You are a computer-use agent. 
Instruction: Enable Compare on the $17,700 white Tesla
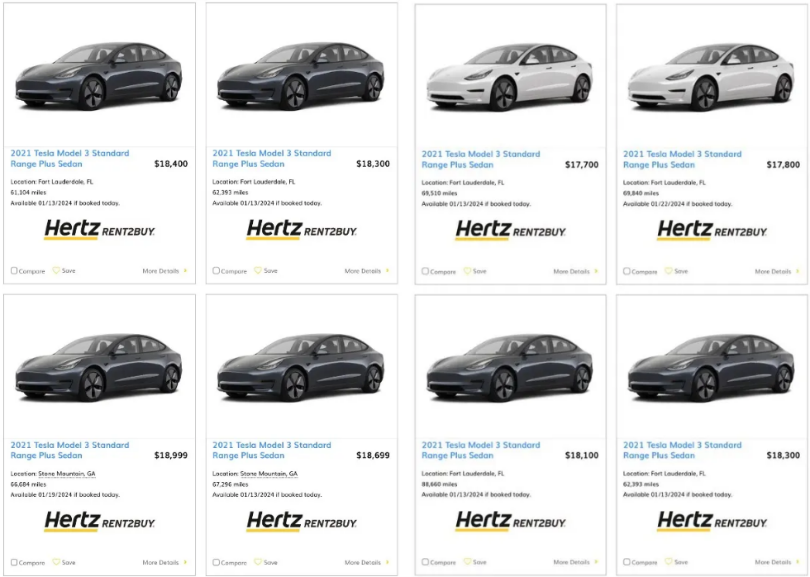click(x=425, y=271)
